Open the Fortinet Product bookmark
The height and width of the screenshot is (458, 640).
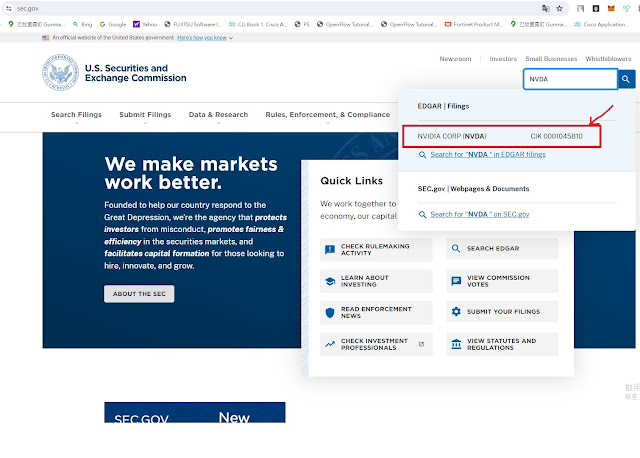click(474, 24)
